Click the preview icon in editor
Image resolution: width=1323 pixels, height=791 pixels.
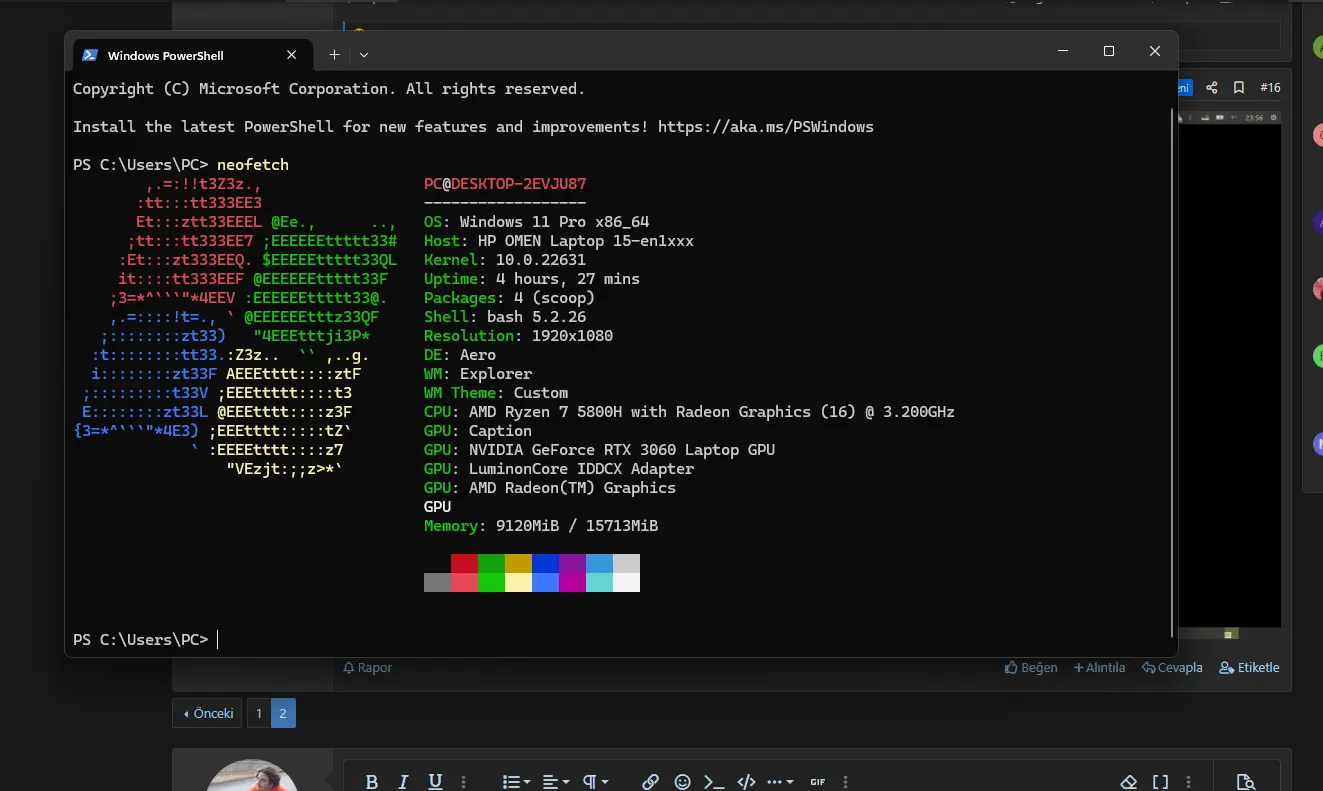[1245, 782]
